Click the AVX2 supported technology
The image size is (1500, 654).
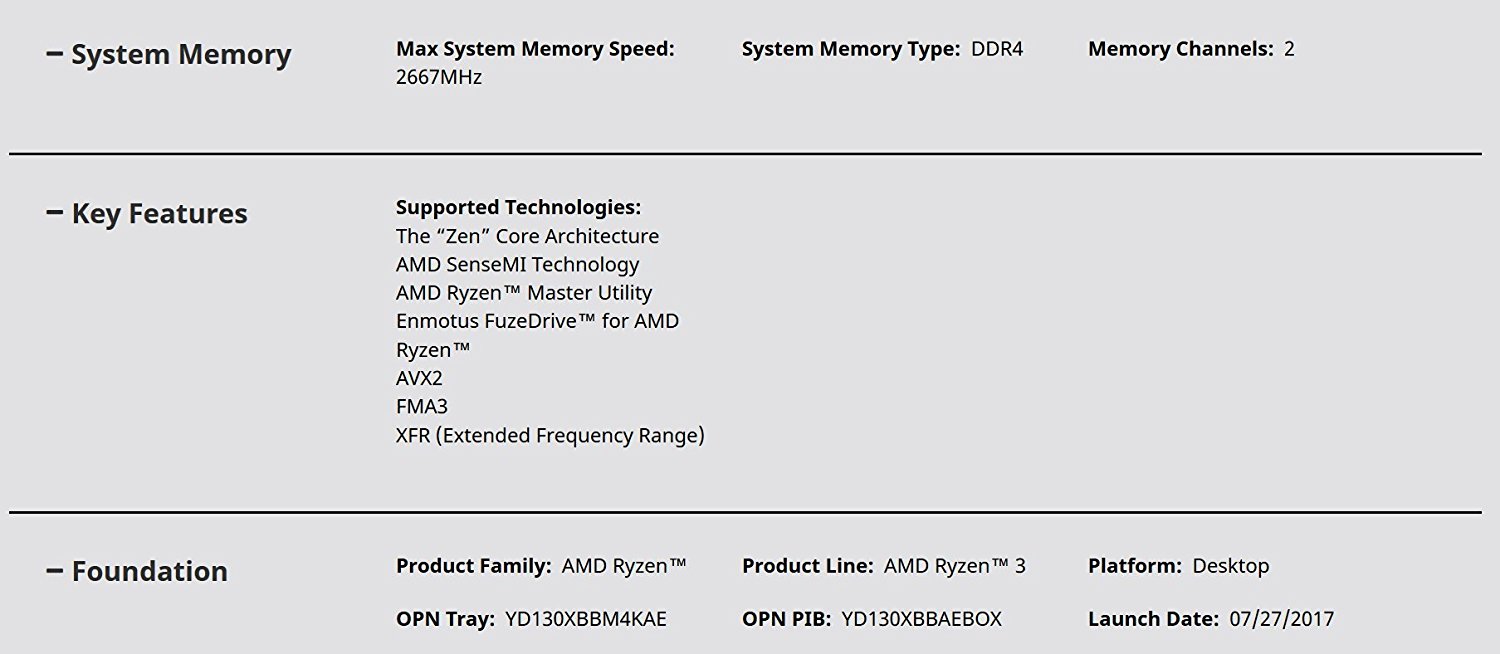[419, 377]
